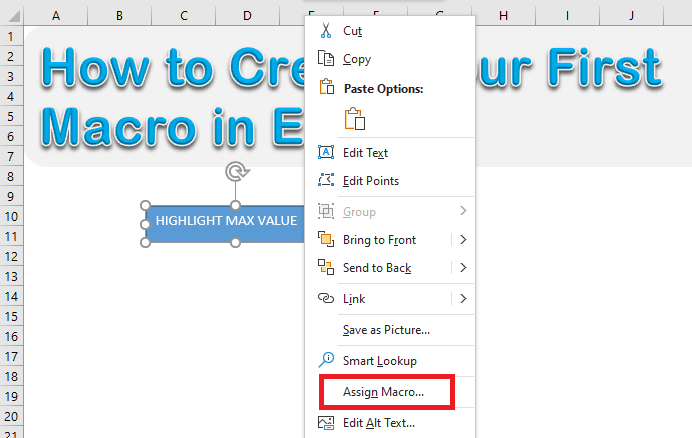This screenshot has width=692, height=438.
Task: Click the Bring to Front icon
Action: (x=326, y=239)
